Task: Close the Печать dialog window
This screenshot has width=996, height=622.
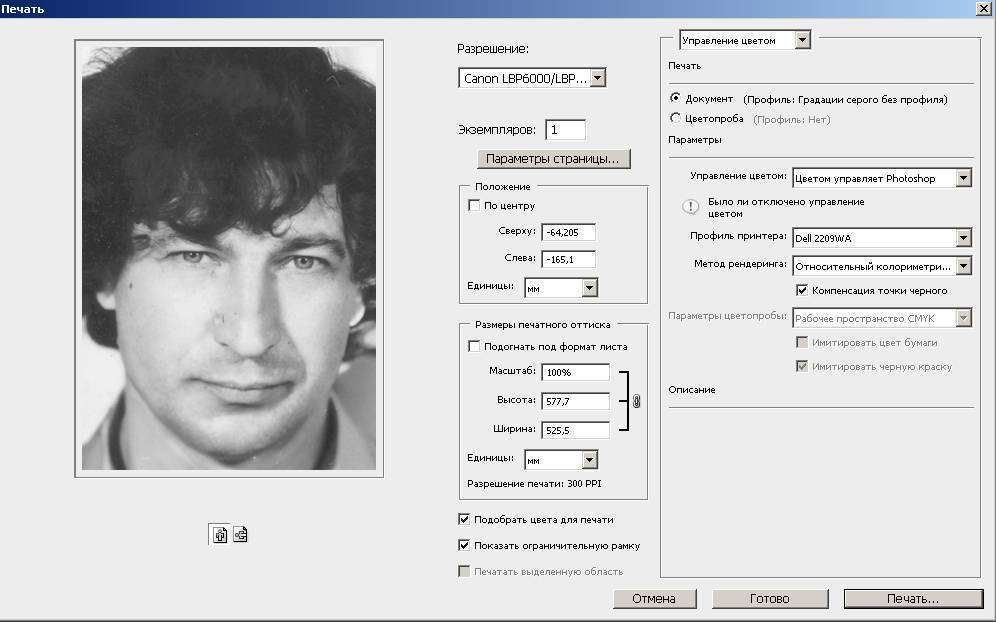Action: (982, 8)
